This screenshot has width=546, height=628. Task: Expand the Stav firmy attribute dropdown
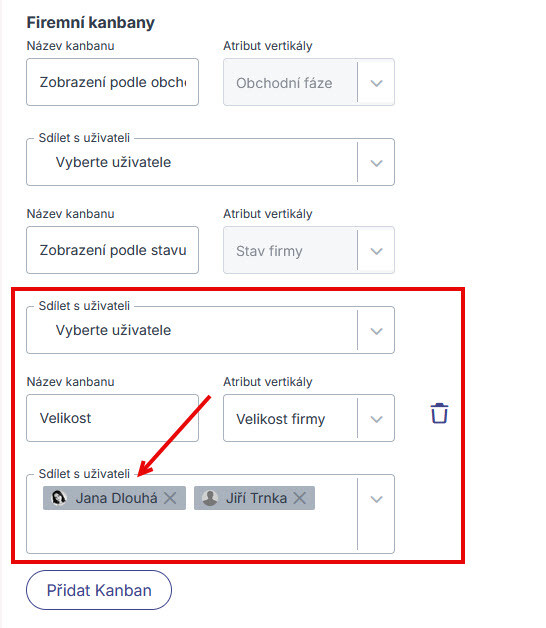(x=376, y=251)
